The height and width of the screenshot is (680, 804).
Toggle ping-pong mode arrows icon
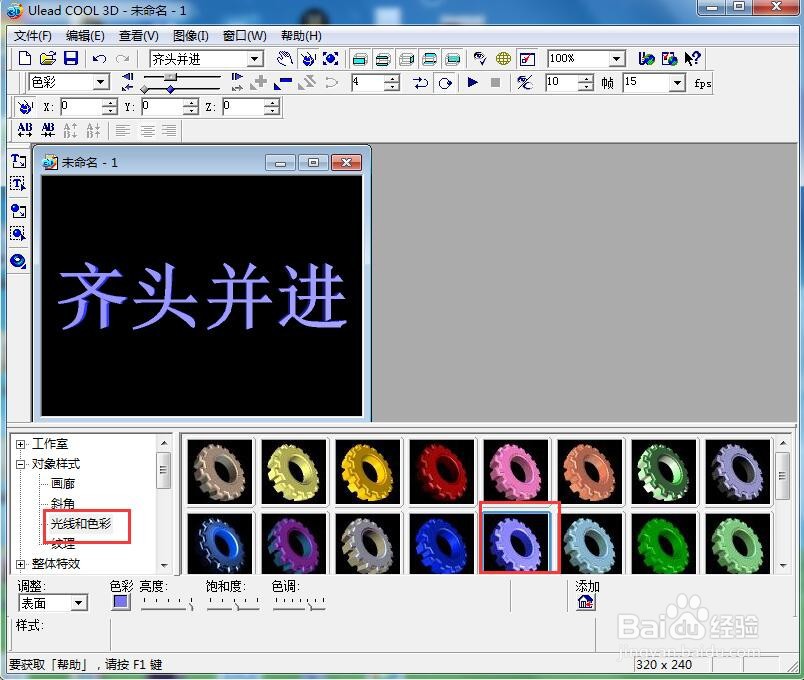[x=420, y=83]
